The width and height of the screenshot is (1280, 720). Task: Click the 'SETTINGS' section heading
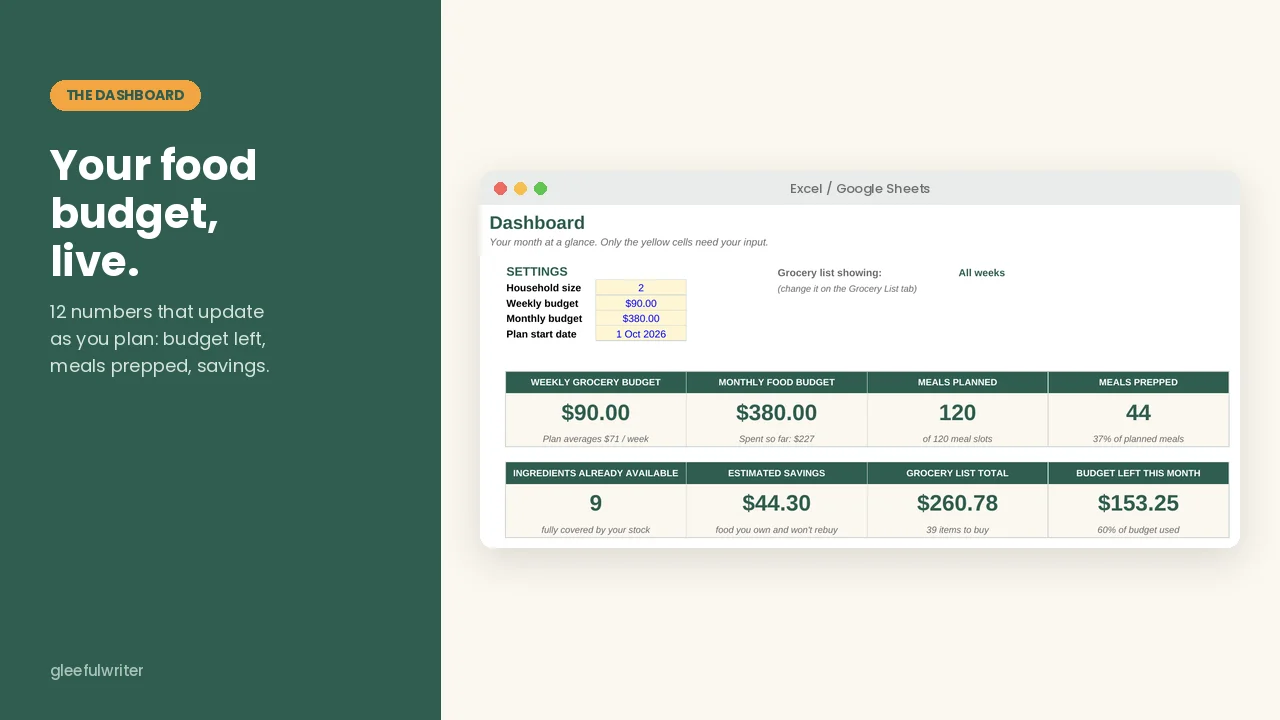click(x=537, y=272)
